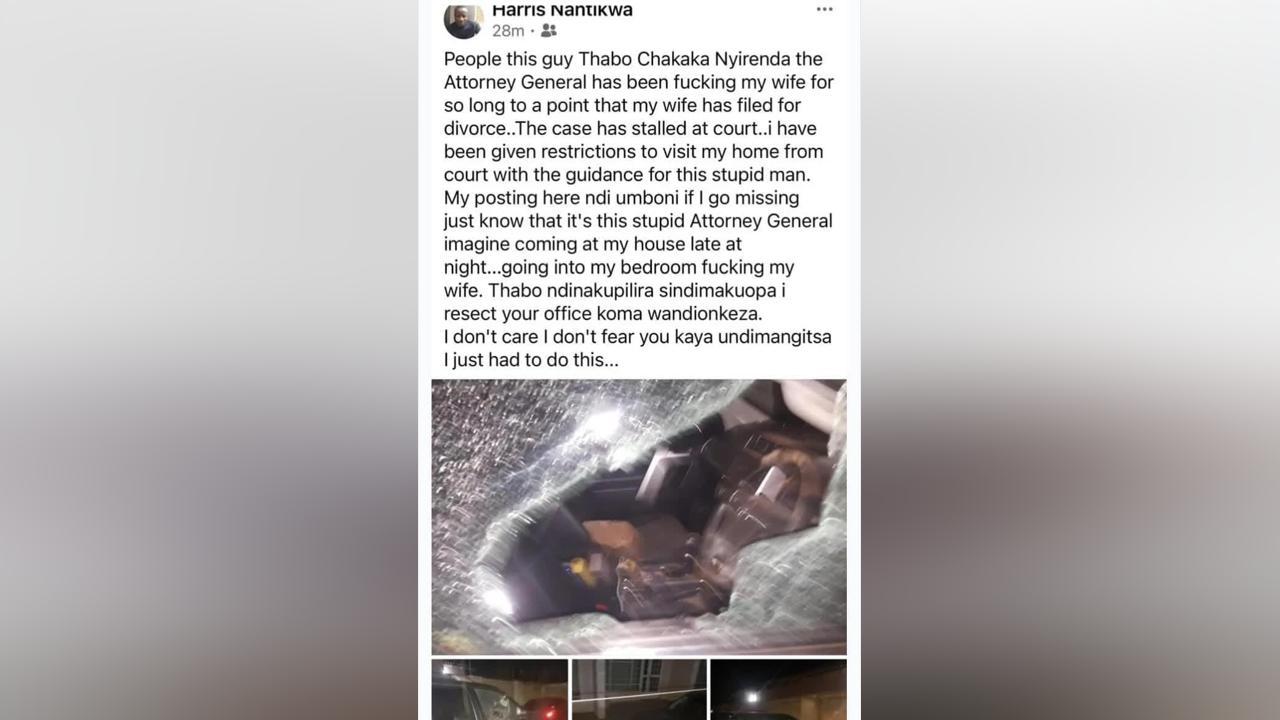The width and height of the screenshot is (1280, 720).
Task: Click the friends audience icon beside timestamp
Action: [x=548, y=31]
